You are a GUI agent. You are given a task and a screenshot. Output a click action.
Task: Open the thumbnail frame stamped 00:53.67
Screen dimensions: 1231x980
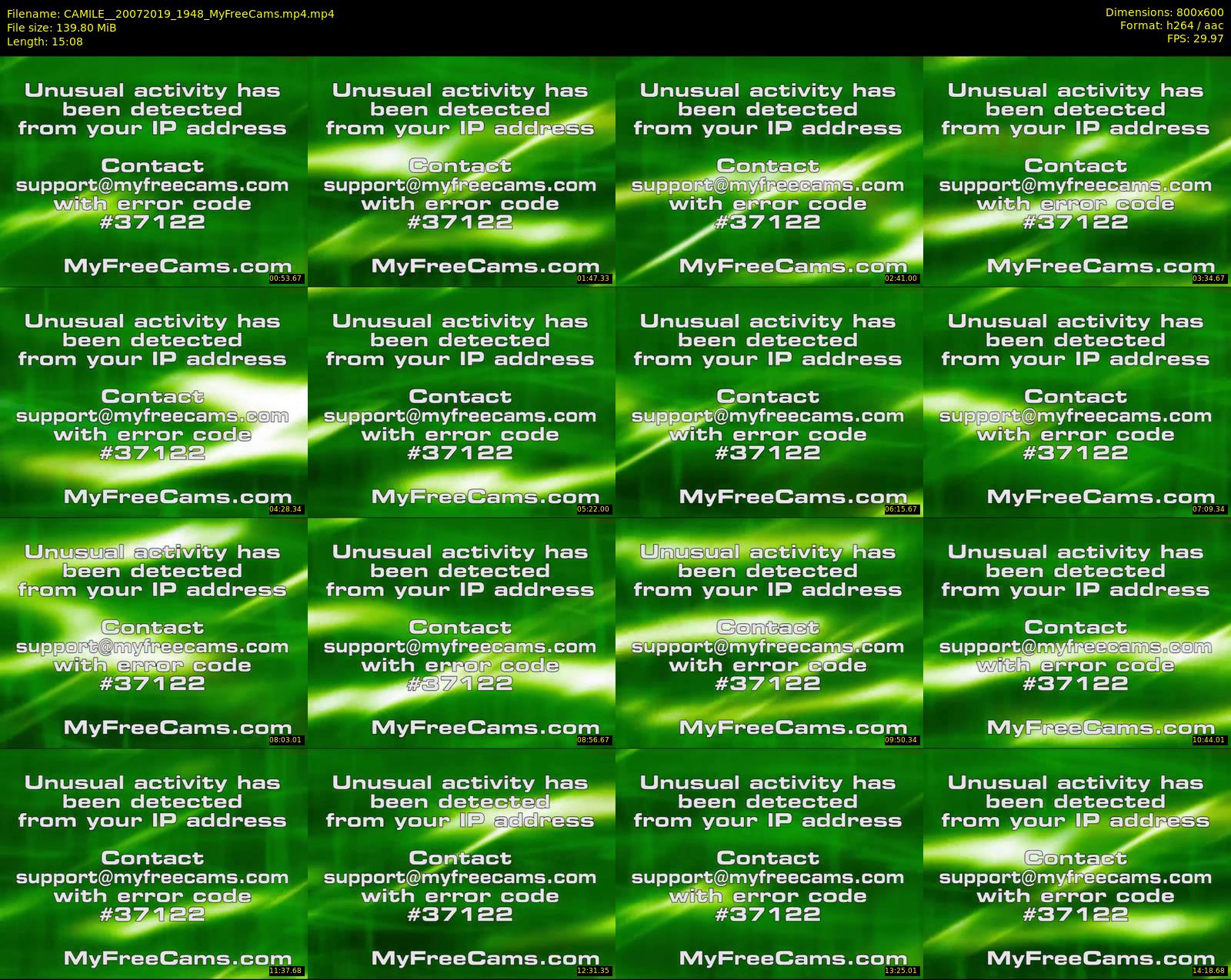[154, 171]
